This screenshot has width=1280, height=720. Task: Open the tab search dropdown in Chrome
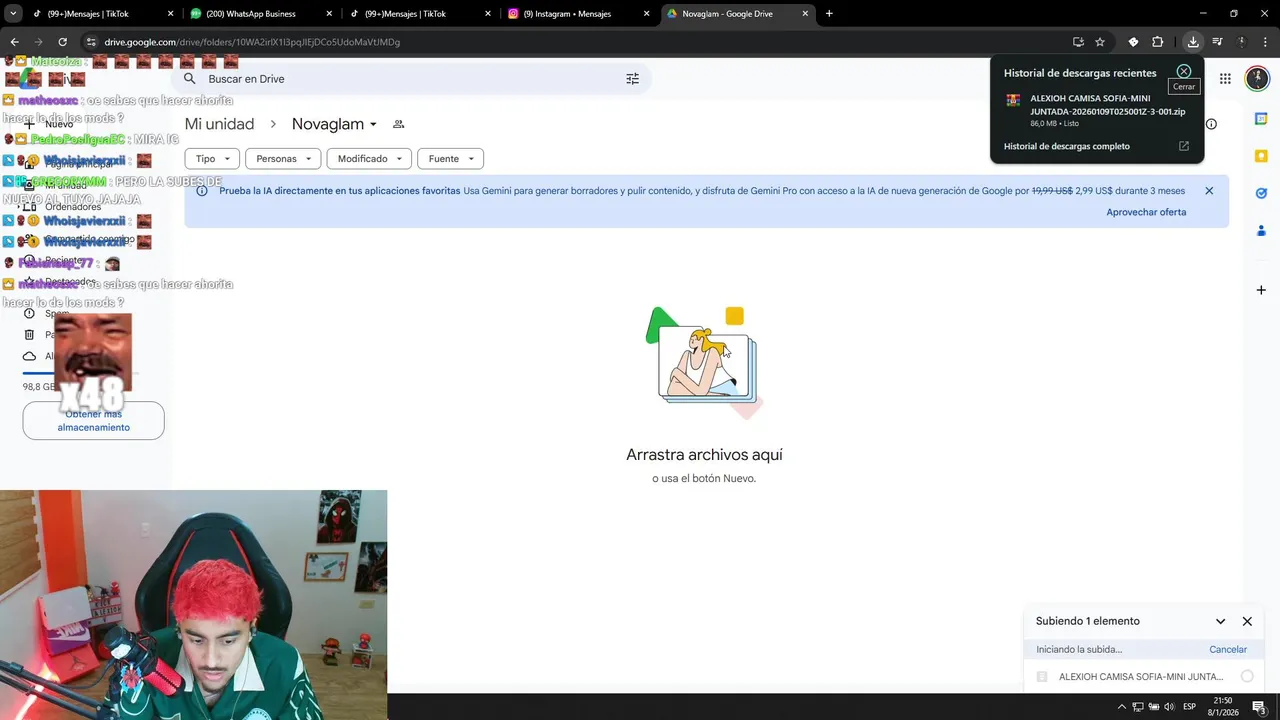[13, 14]
